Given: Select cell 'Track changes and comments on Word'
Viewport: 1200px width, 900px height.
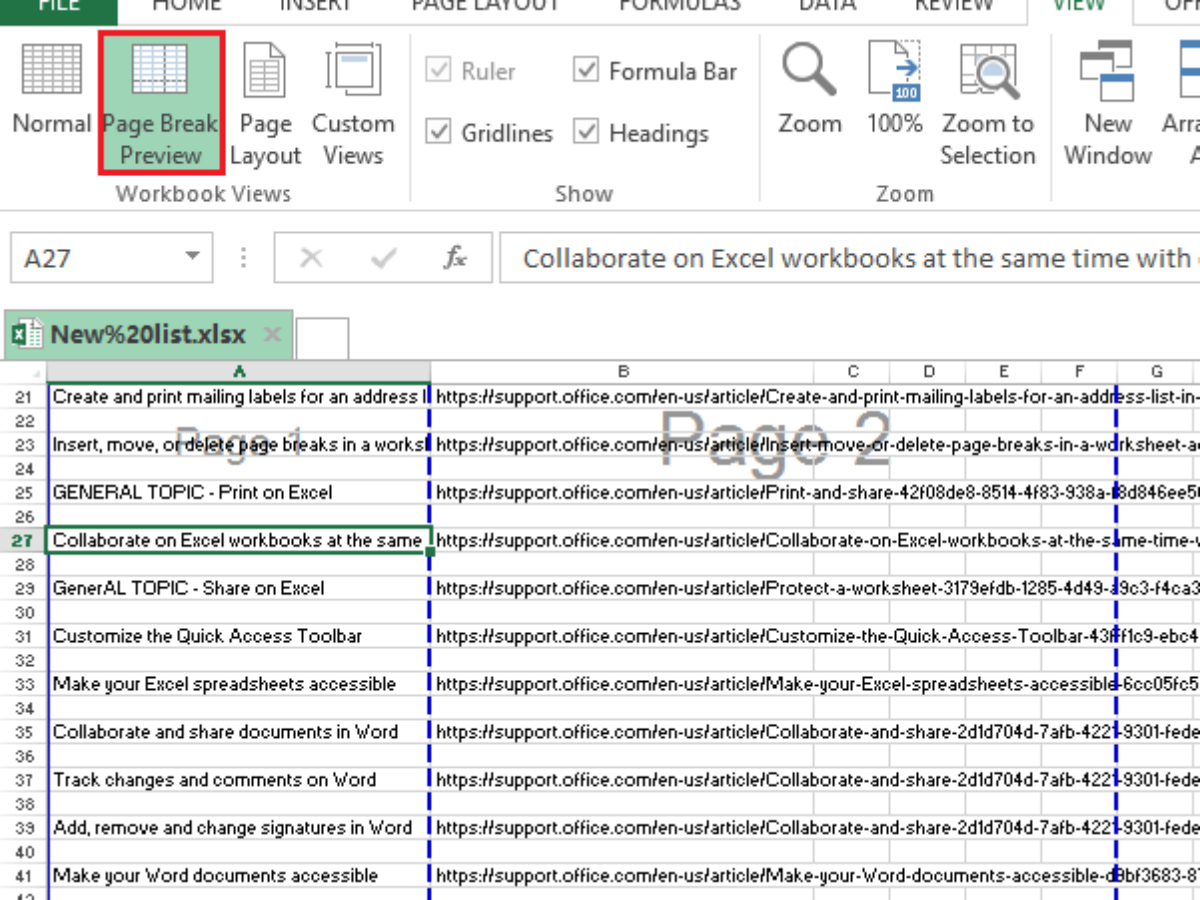Looking at the screenshot, I should click(x=239, y=780).
